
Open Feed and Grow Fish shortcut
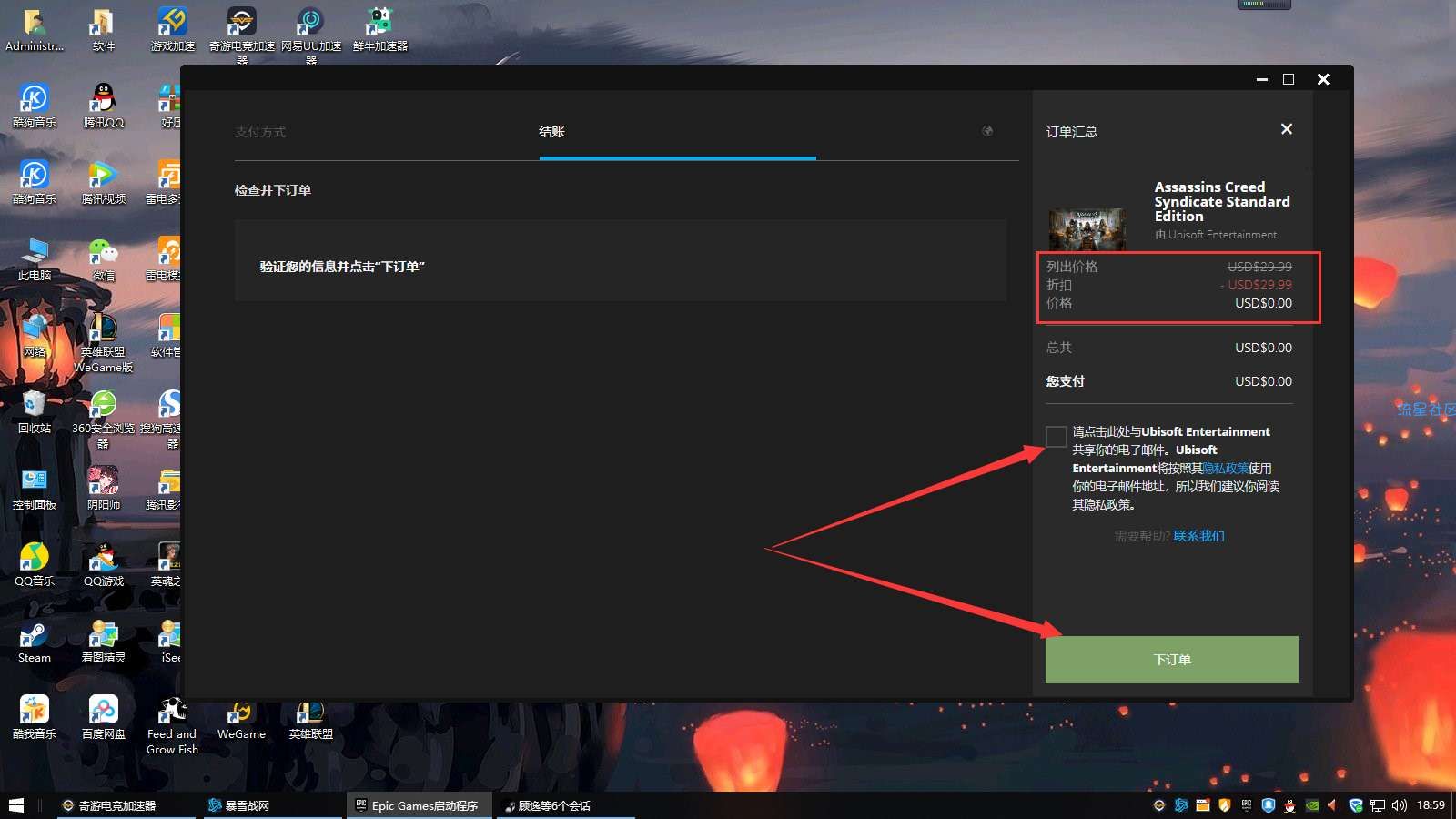[x=173, y=725]
